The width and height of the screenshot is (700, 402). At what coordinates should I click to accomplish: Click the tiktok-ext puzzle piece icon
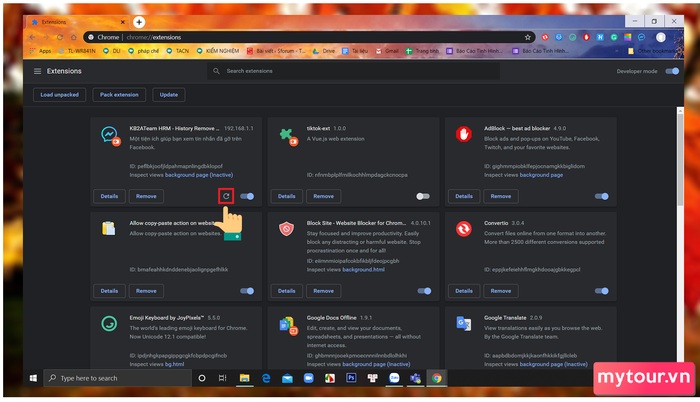click(288, 135)
